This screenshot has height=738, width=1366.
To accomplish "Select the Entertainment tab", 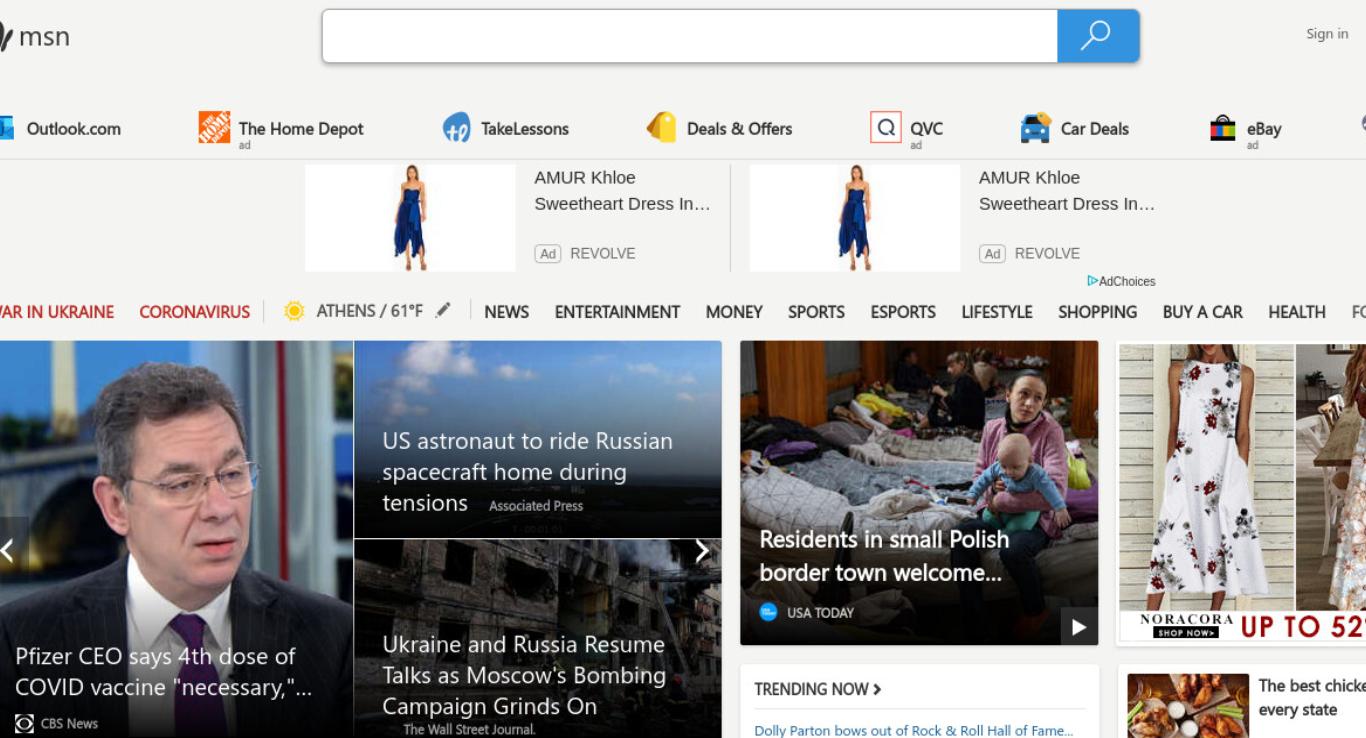I will pyautogui.click(x=617, y=312).
